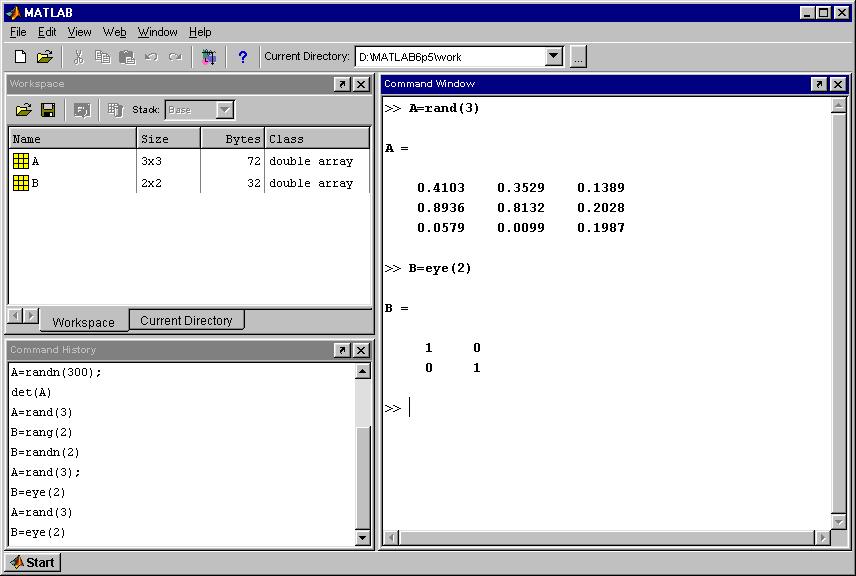Viewport: 856px width, 576px height.
Task: Click the Copy icon in main toolbar
Action: click(102, 57)
